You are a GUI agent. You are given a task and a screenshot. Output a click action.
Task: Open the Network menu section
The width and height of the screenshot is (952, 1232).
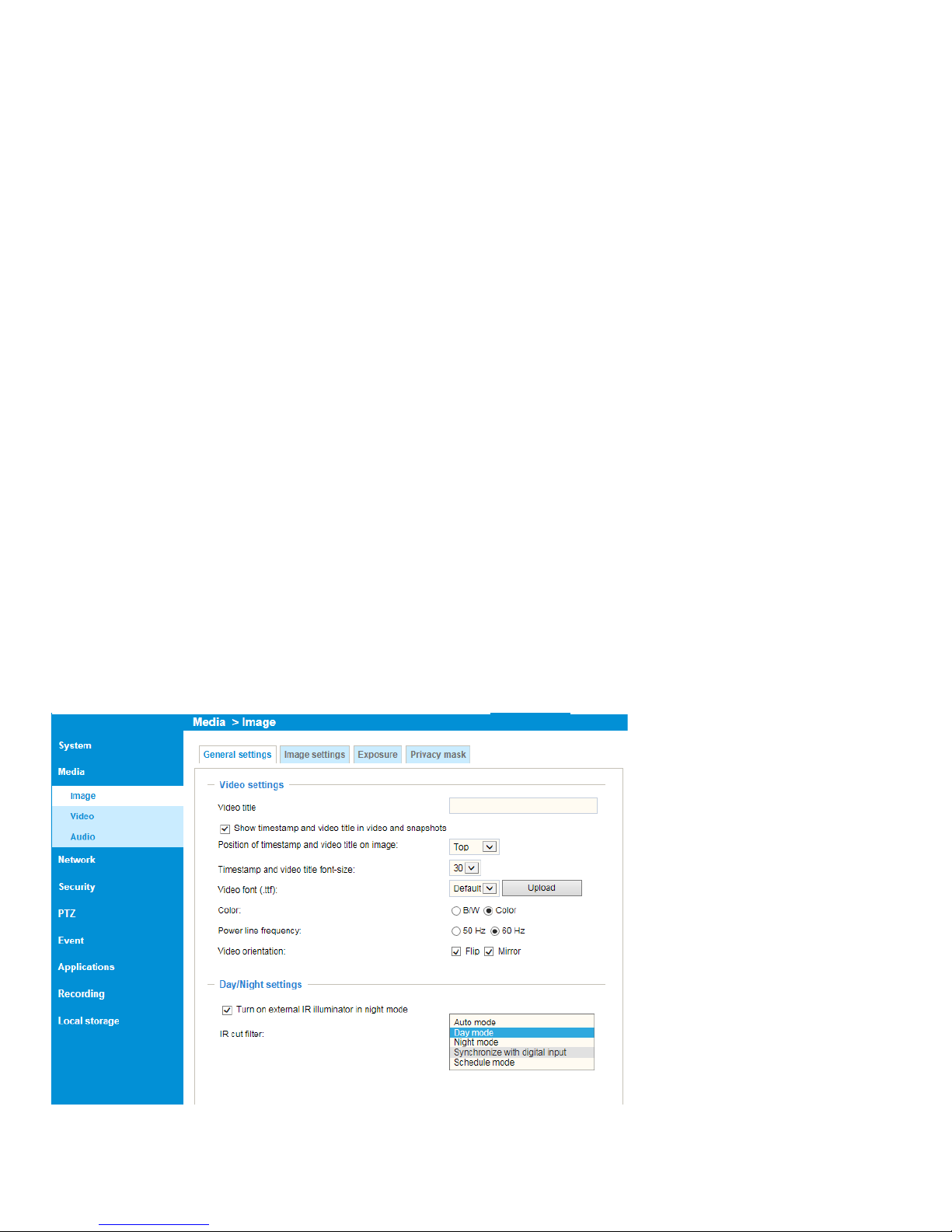77,860
